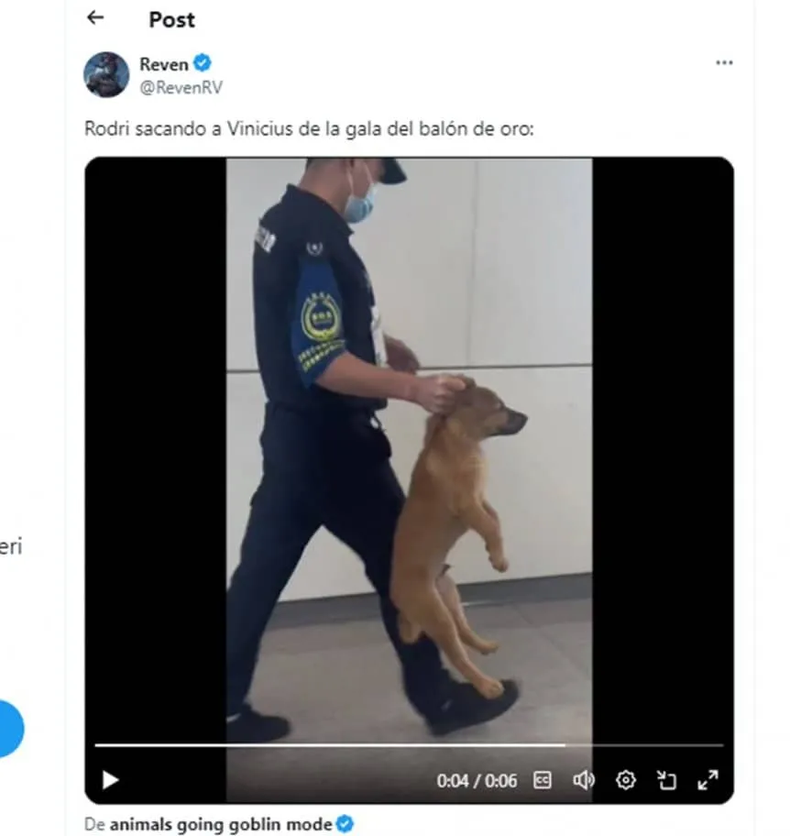Open the three-dot more options menu
Image resolution: width=790 pixels, height=836 pixels.
[724, 63]
